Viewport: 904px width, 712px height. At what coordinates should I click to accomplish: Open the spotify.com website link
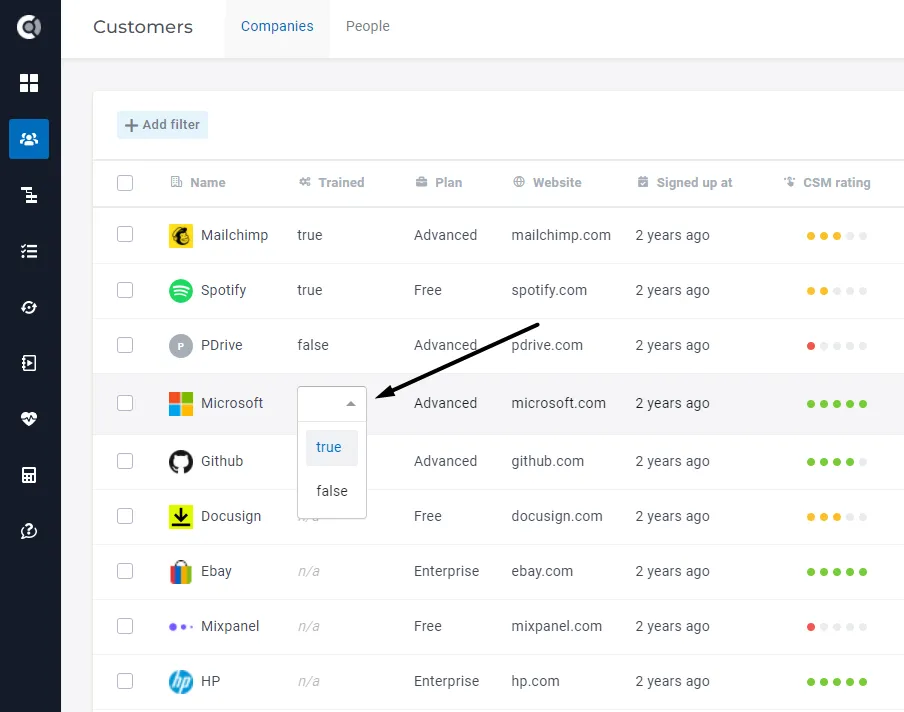click(x=549, y=290)
